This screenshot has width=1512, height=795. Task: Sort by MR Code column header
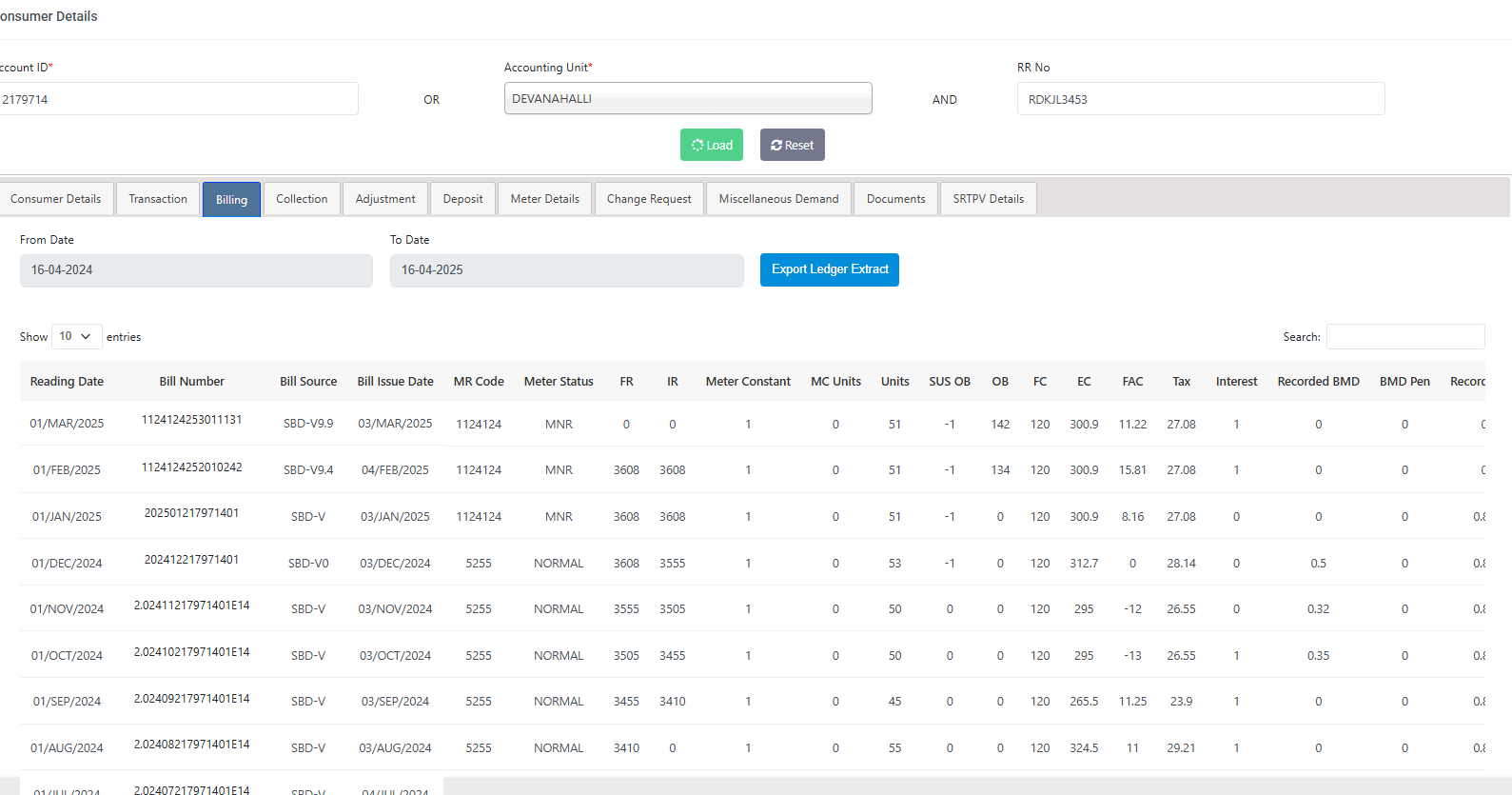479,382
